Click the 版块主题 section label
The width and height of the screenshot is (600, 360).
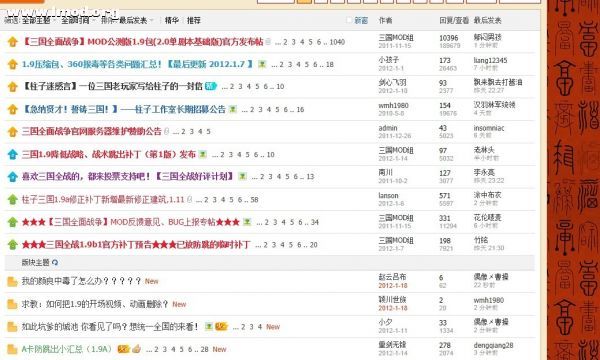(36, 262)
